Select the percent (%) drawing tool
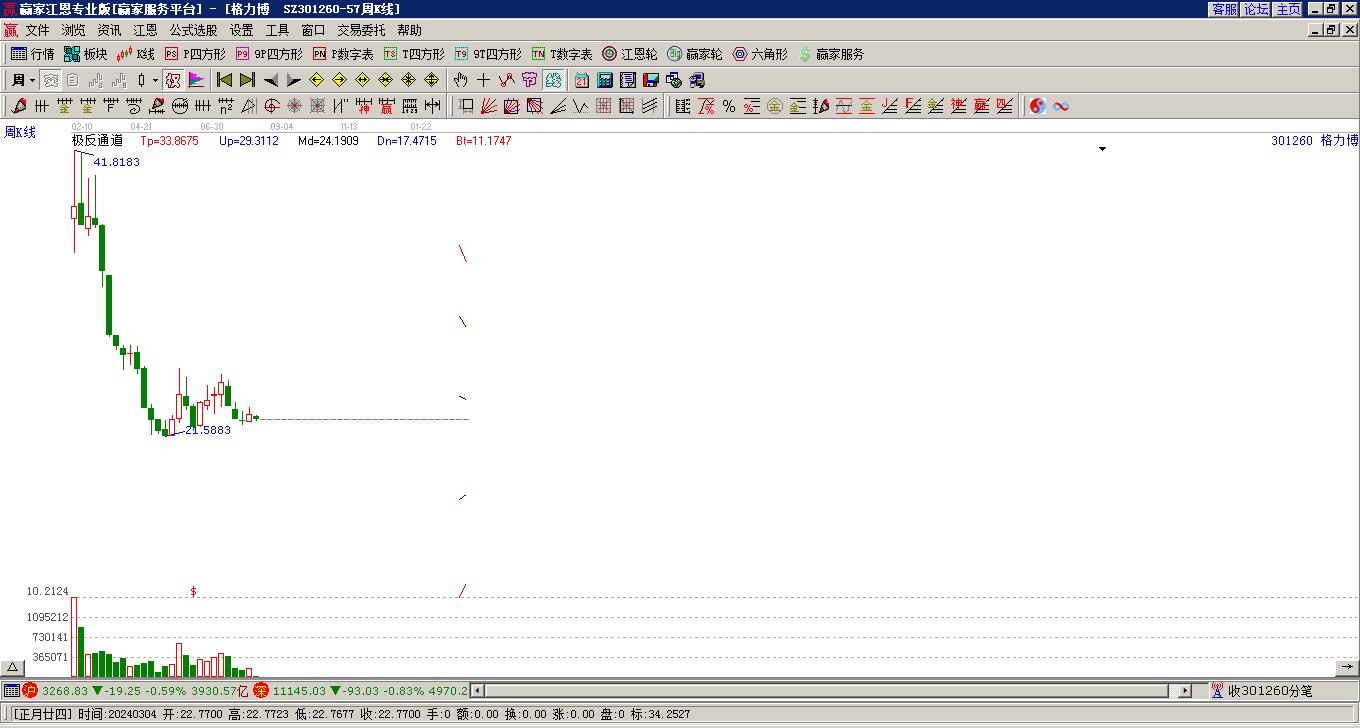Viewport: 1360px width, 728px height. 728,106
